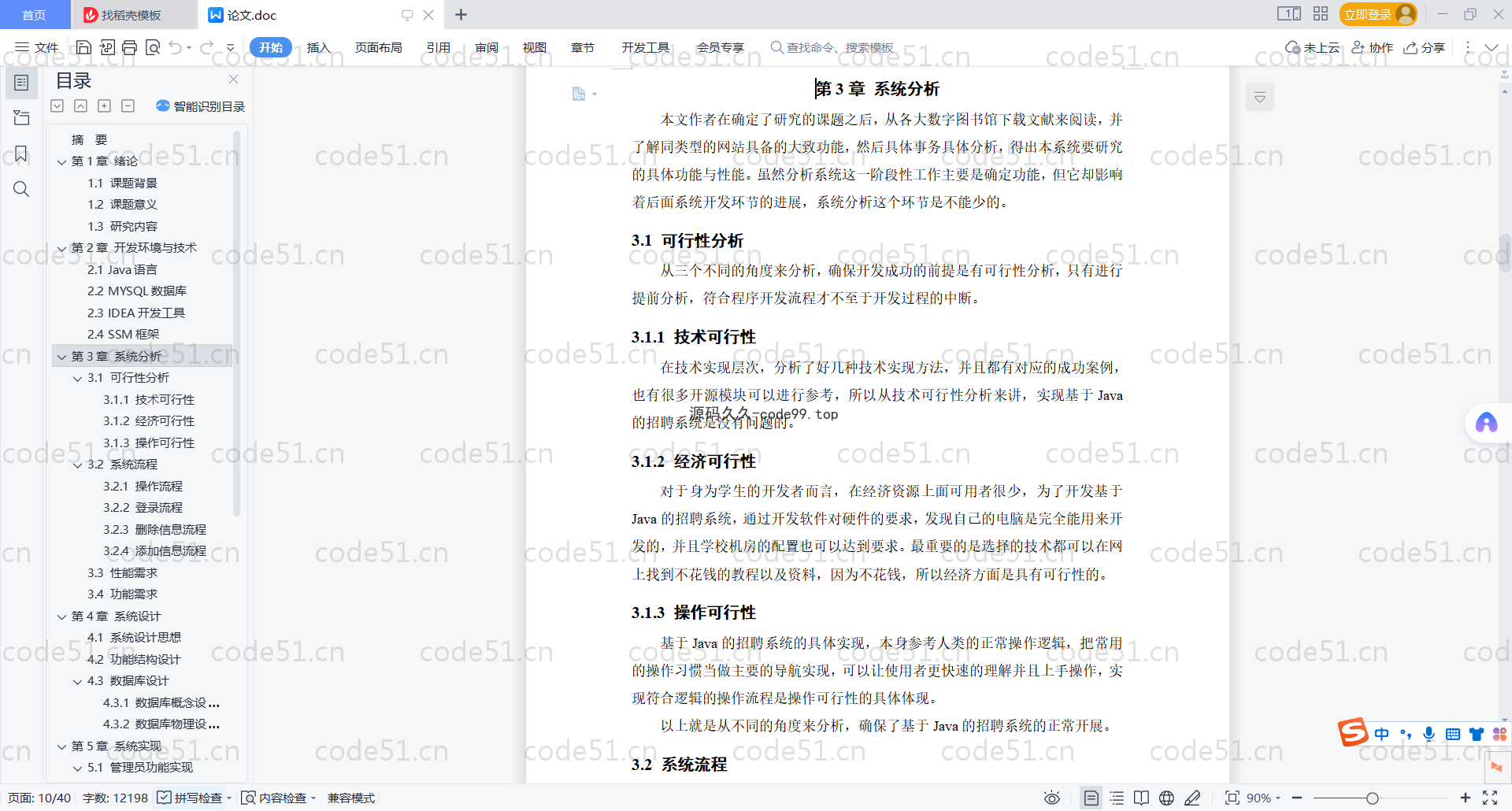
Task: Collapse 第1章 绪论 in the outline
Action: point(61,161)
